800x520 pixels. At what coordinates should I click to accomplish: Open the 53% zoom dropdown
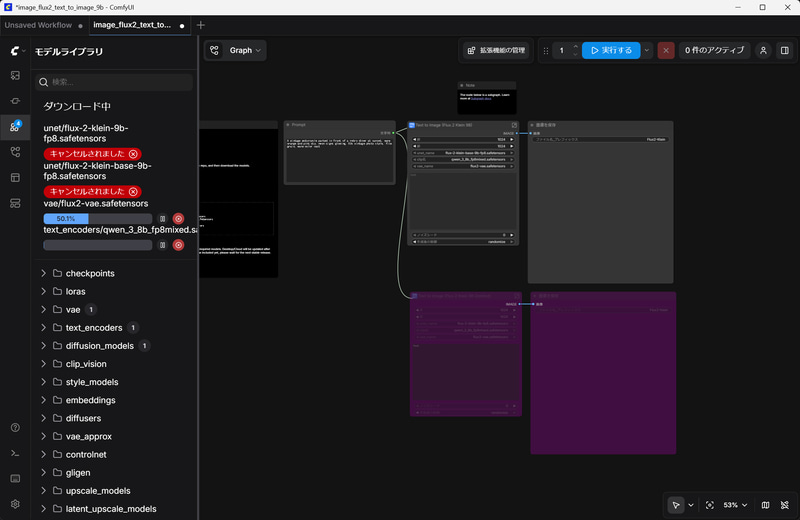click(x=735, y=505)
